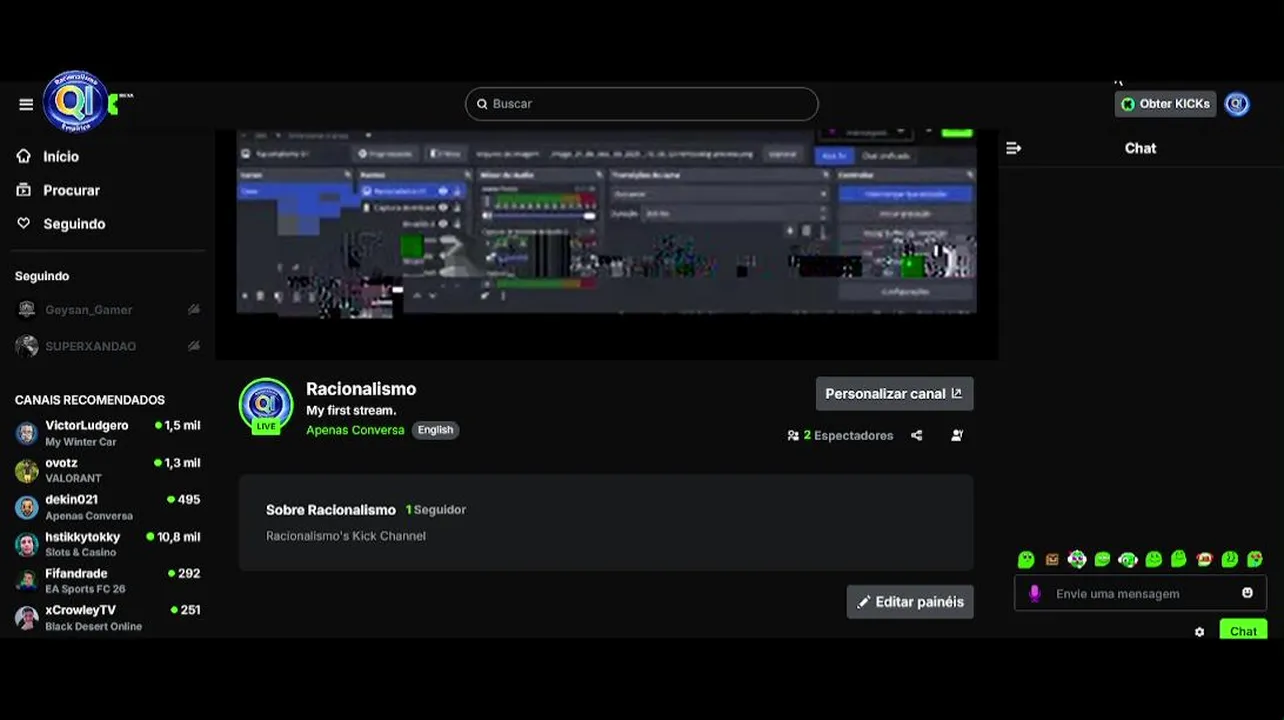
Task: Click 1 Seguidor count
Action: point(436,510)
